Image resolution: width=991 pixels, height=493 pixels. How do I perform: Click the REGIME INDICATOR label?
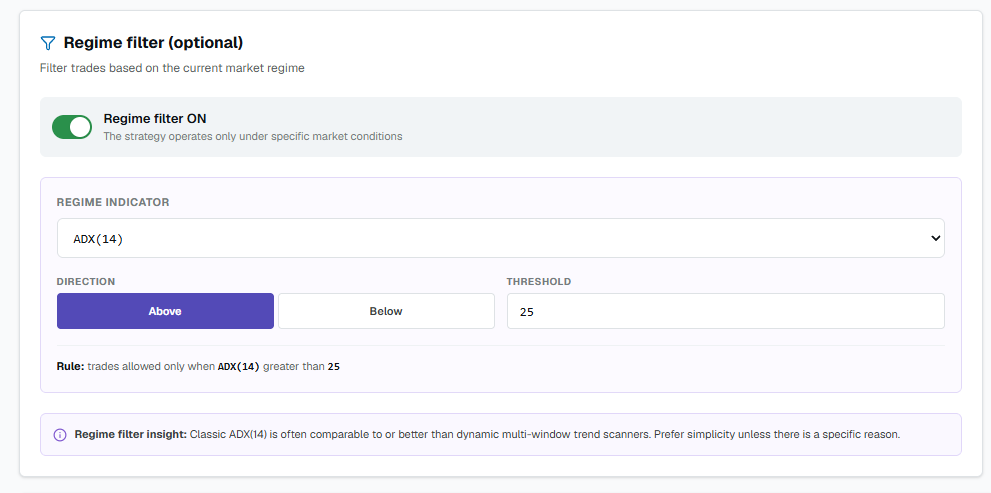113,202
